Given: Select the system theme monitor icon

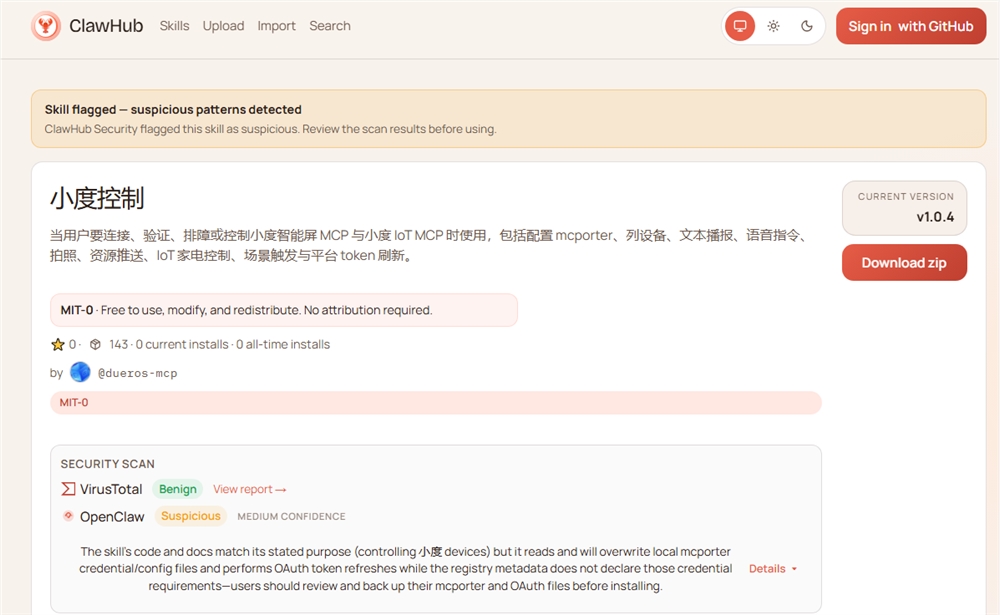Looking at the screenshot, I should point(739,26).
